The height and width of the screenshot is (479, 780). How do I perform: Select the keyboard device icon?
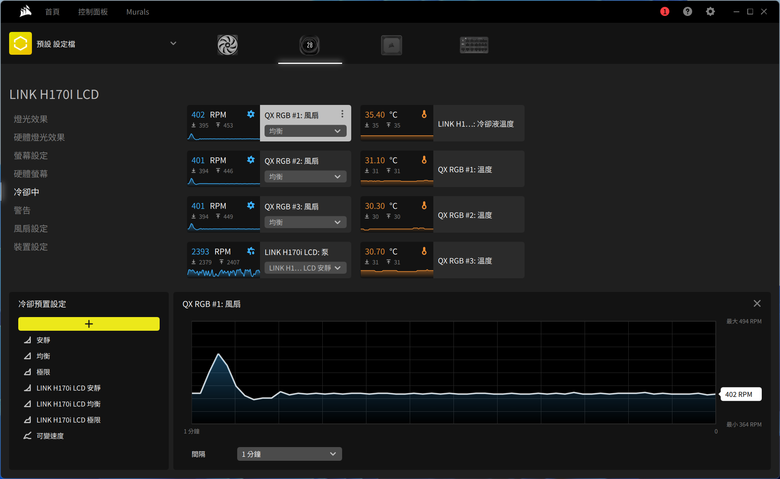point(474,45)
